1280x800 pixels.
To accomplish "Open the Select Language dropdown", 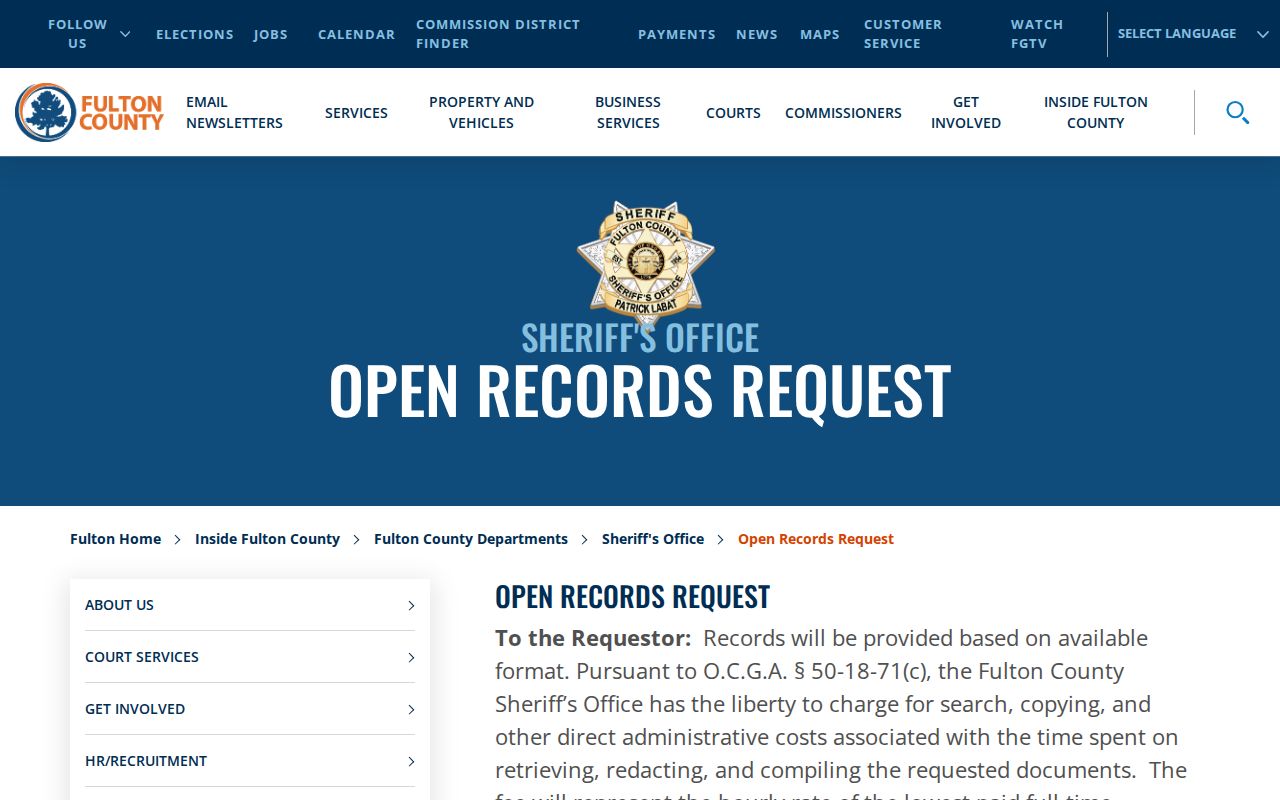I will [x=1193, y=34].
